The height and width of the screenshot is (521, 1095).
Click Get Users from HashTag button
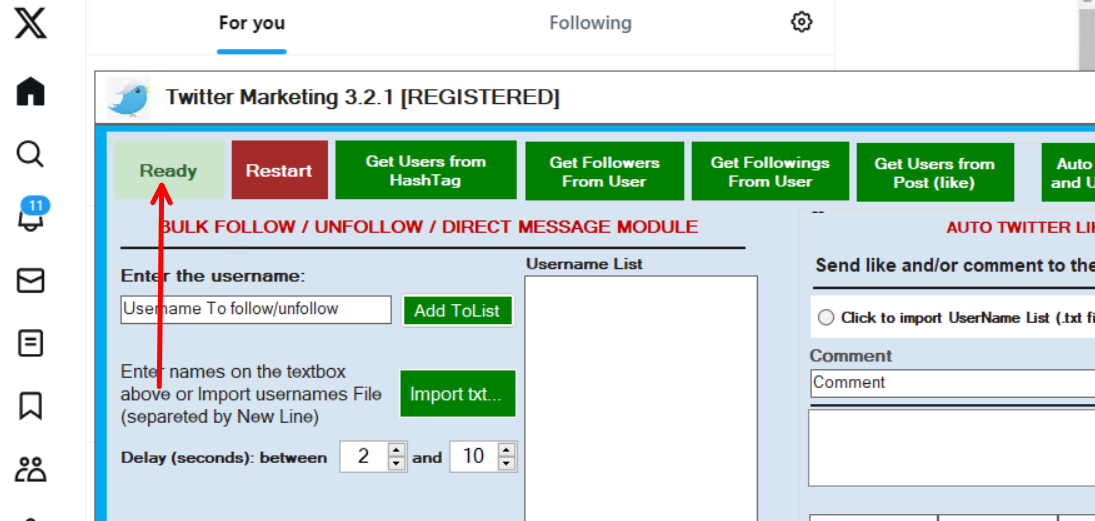click(x=425, y=170)
